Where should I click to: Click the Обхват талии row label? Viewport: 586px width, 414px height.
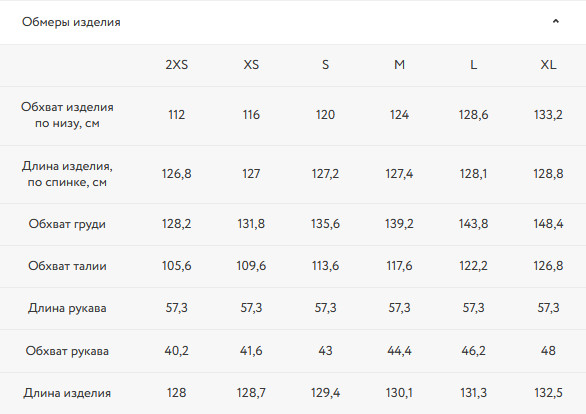pos(67,266)
